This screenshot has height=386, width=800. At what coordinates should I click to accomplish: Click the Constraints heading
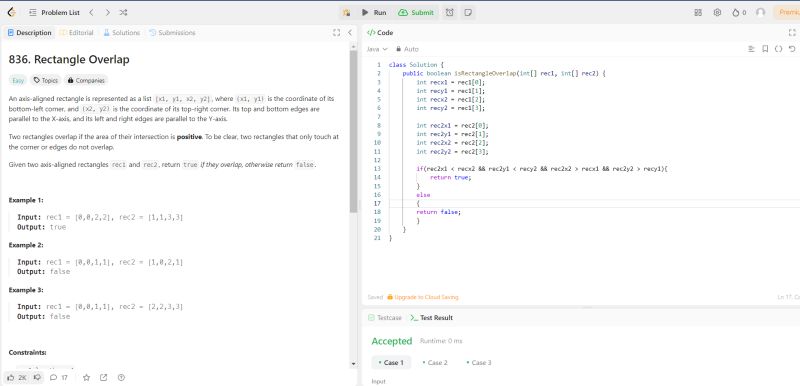point(28,352)
